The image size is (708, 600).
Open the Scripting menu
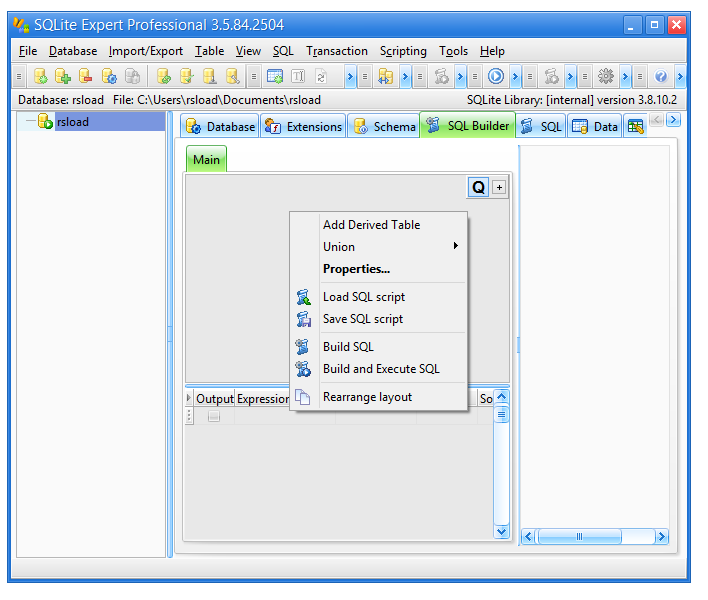coord(403,51)
